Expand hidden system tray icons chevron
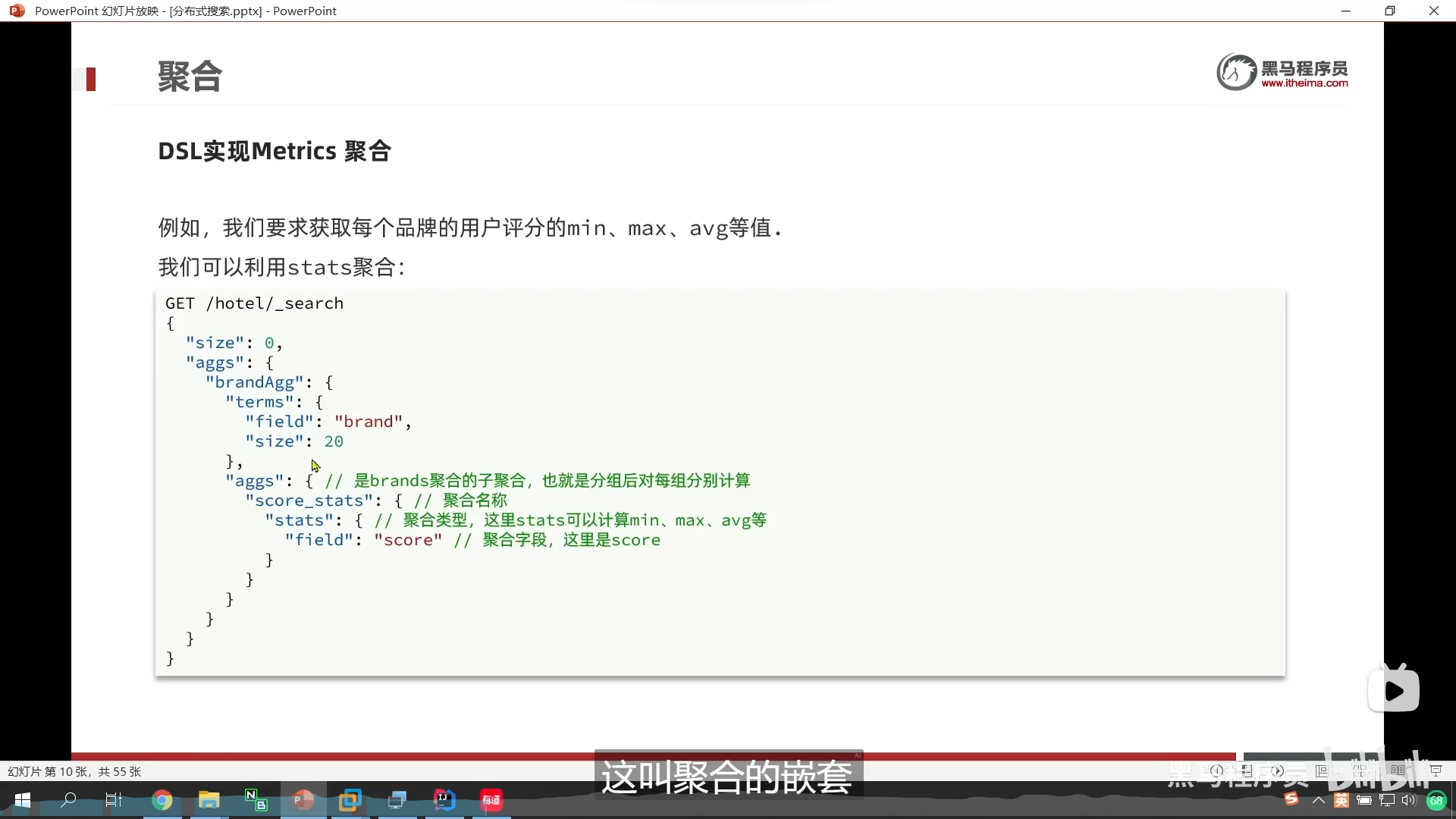1456x819 pixels. point(1319,800)
